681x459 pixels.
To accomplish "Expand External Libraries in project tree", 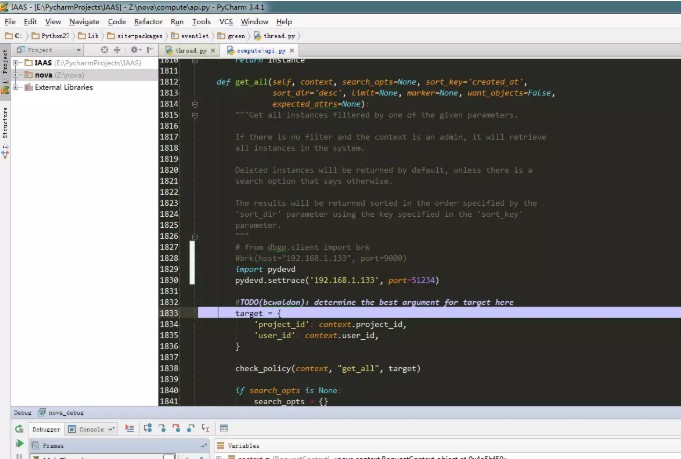I will [16, 87].
